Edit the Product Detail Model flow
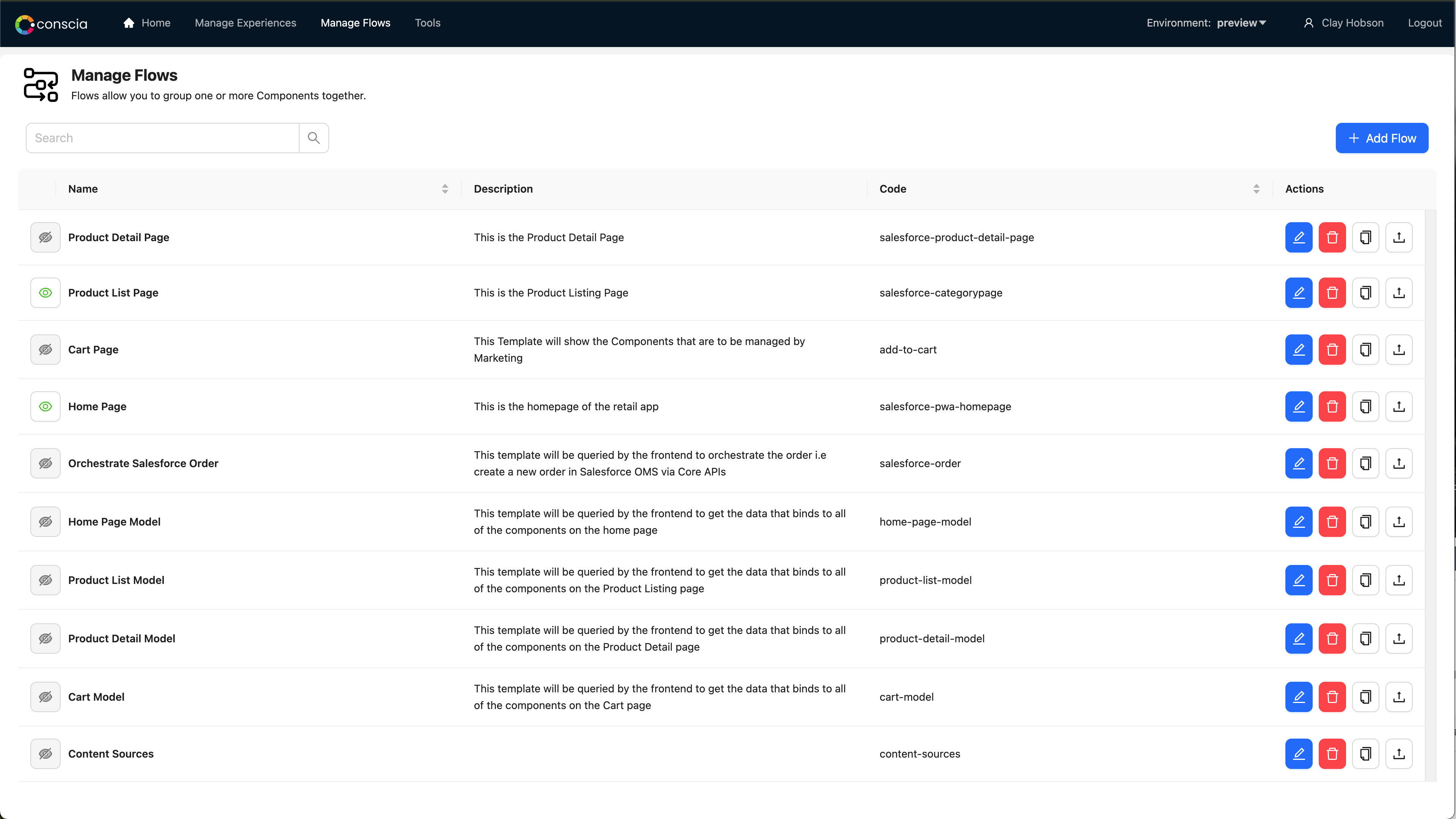 point(1298,639)
